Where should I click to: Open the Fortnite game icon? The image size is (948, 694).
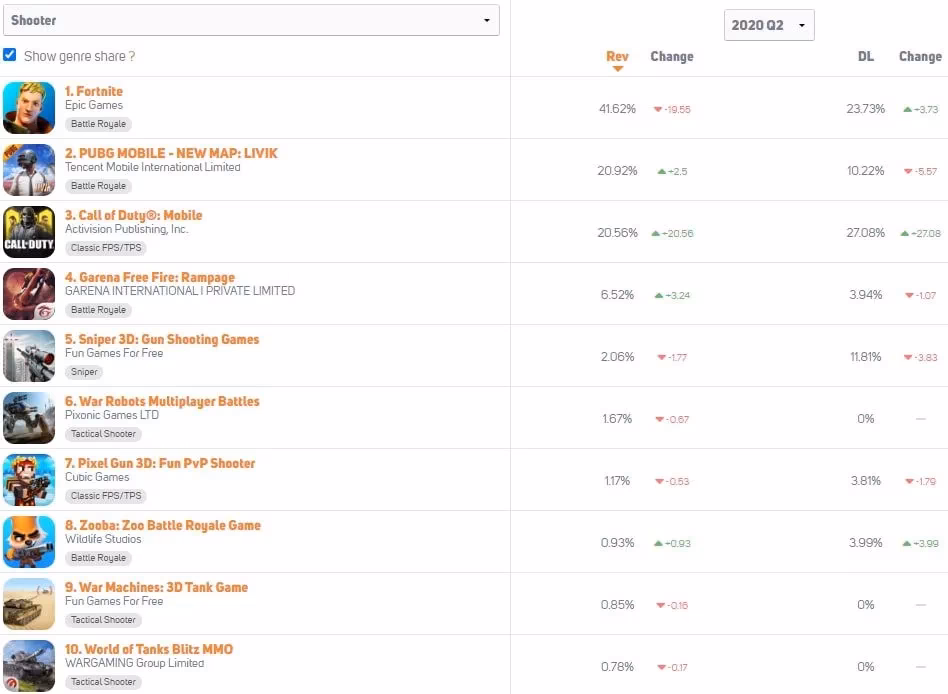(x=29, y=108)
